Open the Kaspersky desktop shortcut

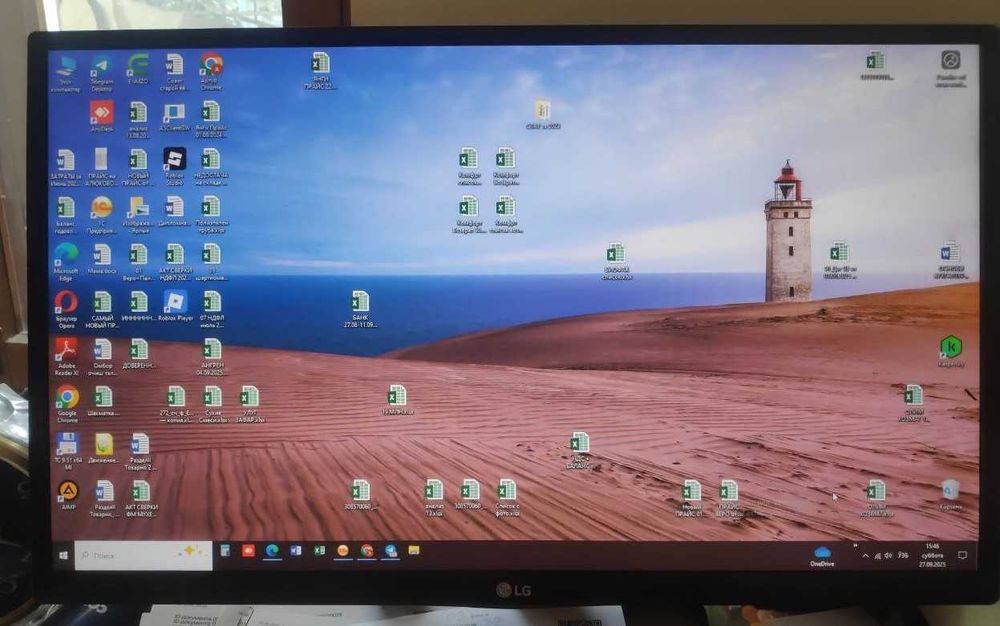(x=950, y=352)
